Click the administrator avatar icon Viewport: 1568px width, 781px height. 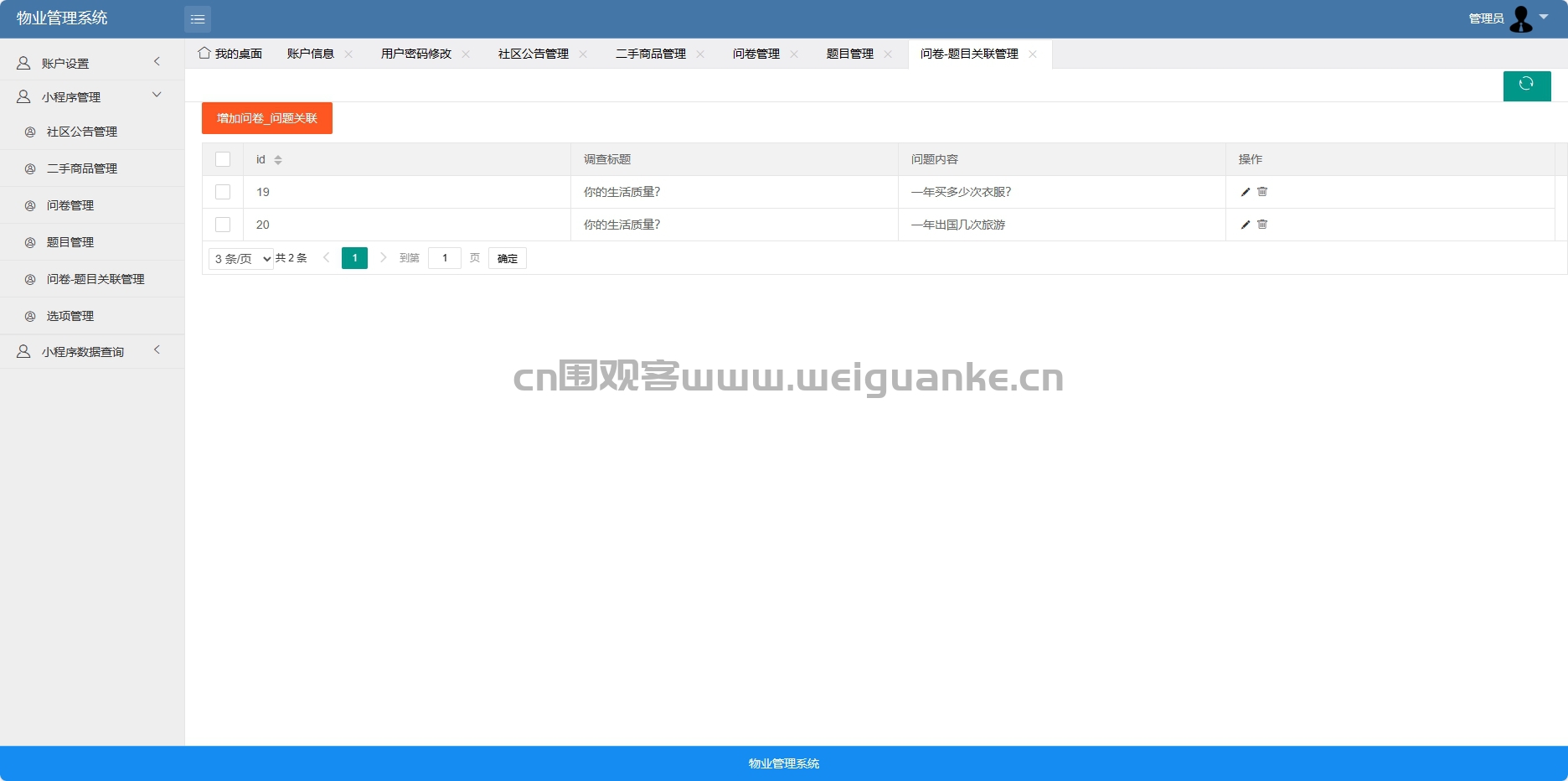[x=1520, y=18]
